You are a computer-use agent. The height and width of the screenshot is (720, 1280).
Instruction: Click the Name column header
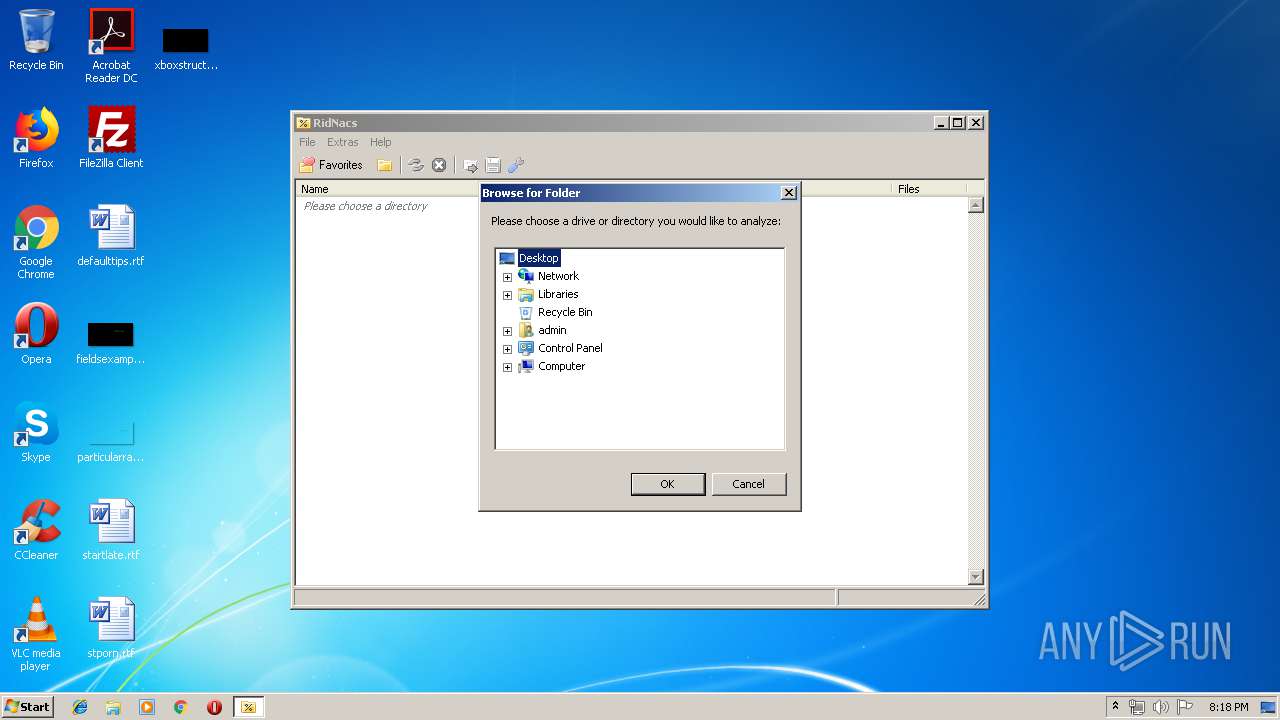(388, 189)
